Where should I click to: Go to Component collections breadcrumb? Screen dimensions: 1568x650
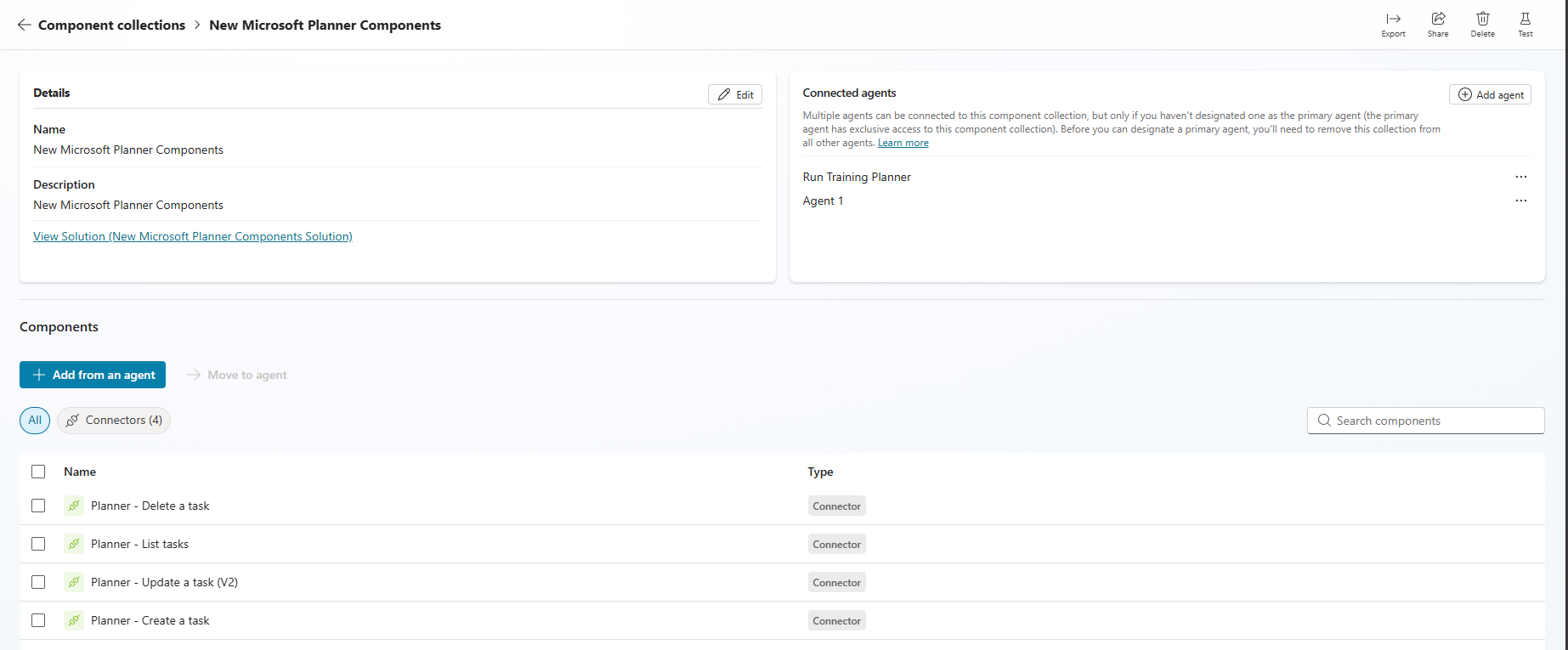[x=111, y=25]
